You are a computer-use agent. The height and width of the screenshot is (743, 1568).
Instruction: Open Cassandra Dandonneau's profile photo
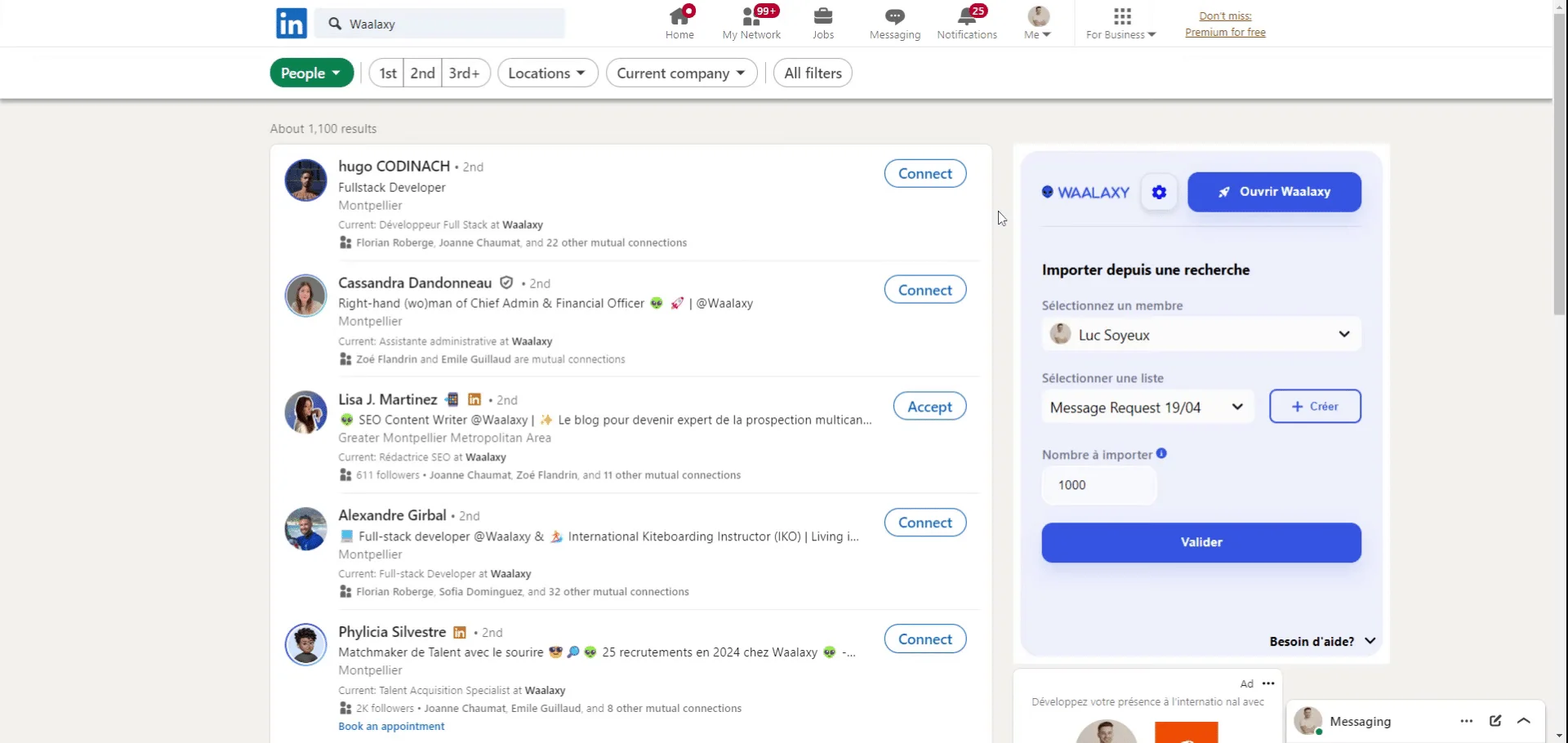pos(305,296)
